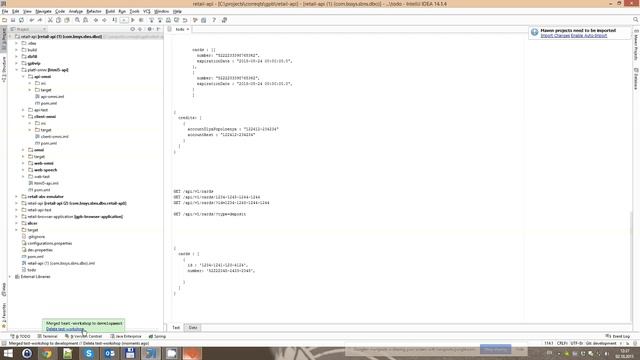Click the Delete test-workshop link

point(65,329)
